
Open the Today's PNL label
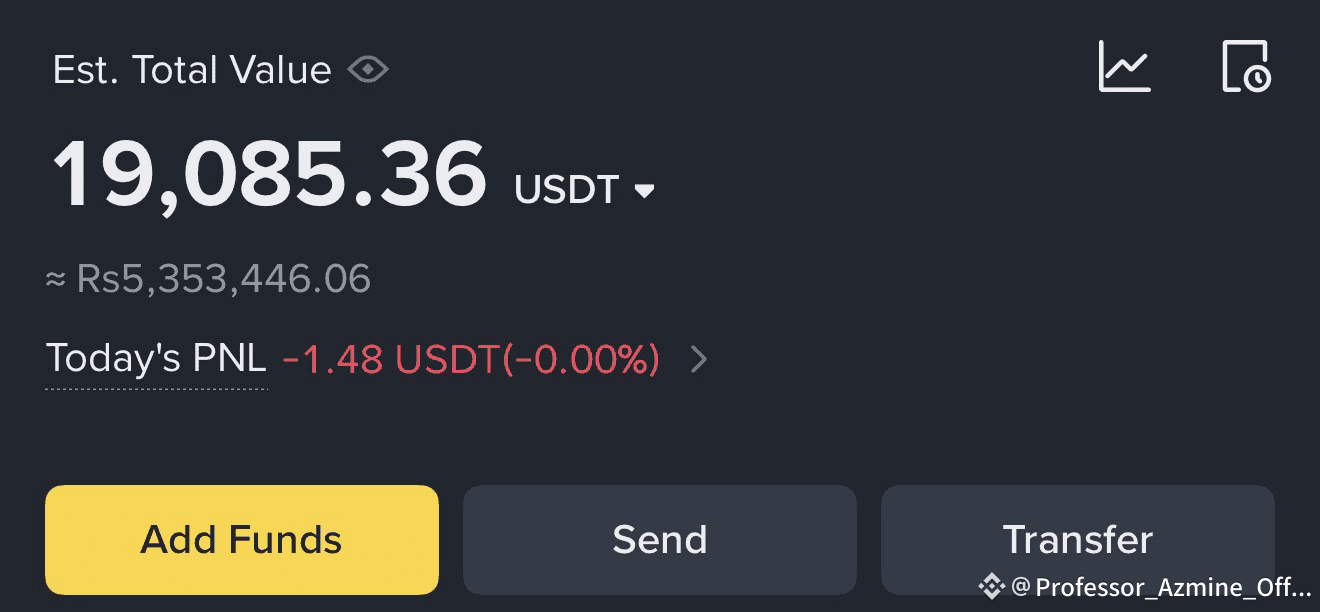pyautogui.click(x=156, y=358)
